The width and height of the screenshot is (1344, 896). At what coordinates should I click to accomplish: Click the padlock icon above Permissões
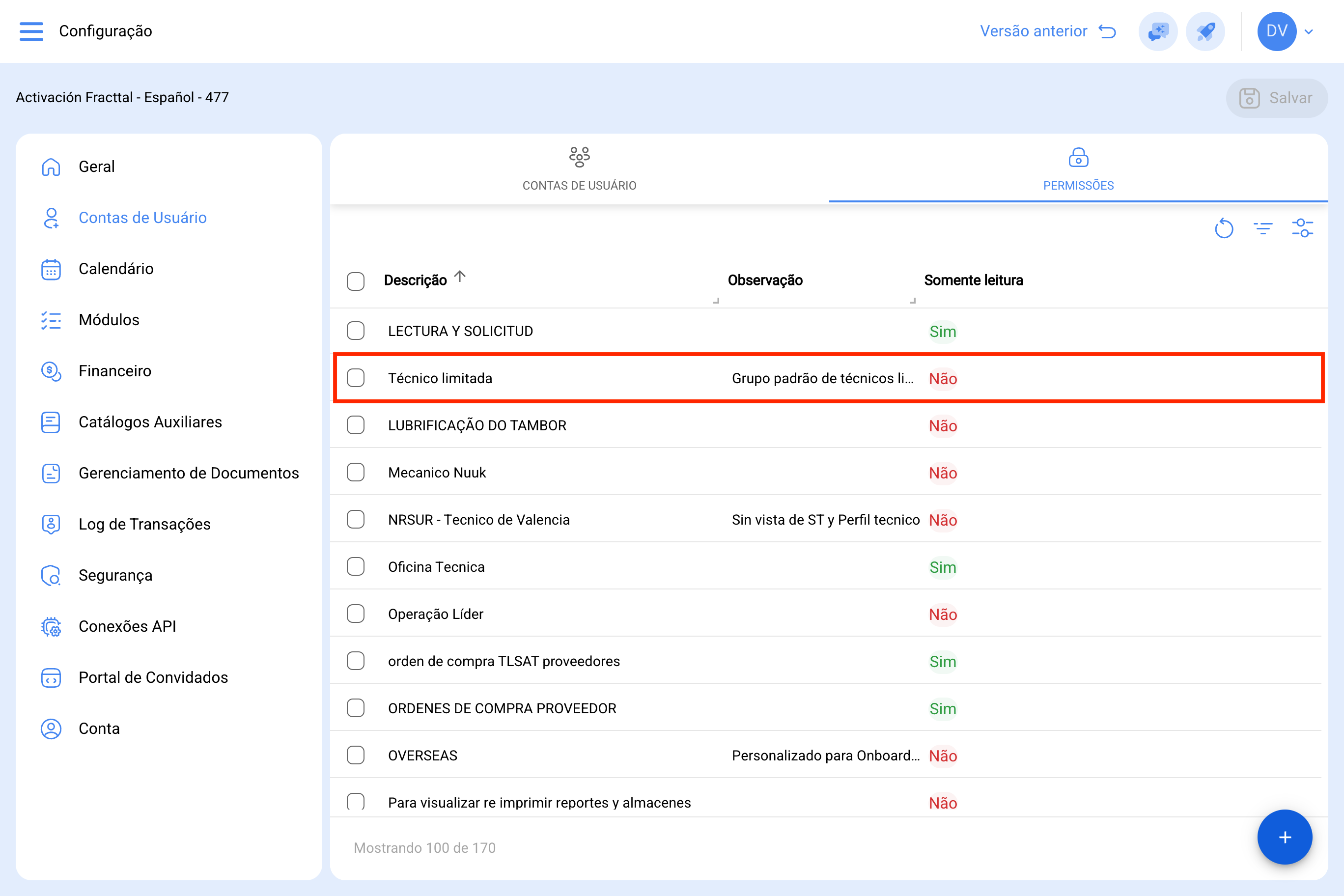1078,157
